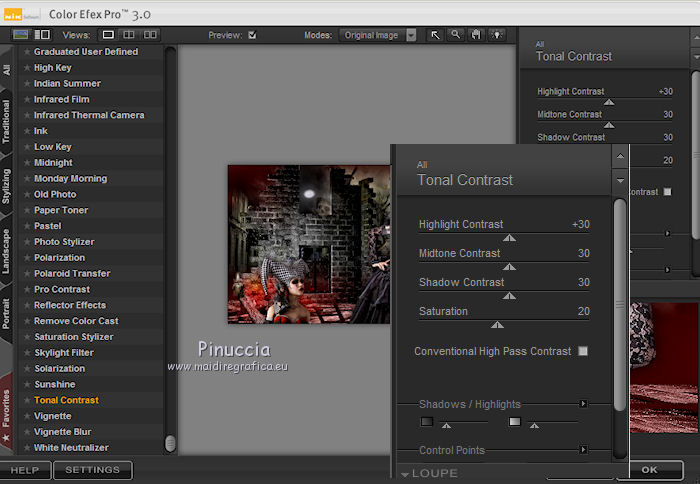
Task: Expand the Control Points section
Action: point(583,450)
